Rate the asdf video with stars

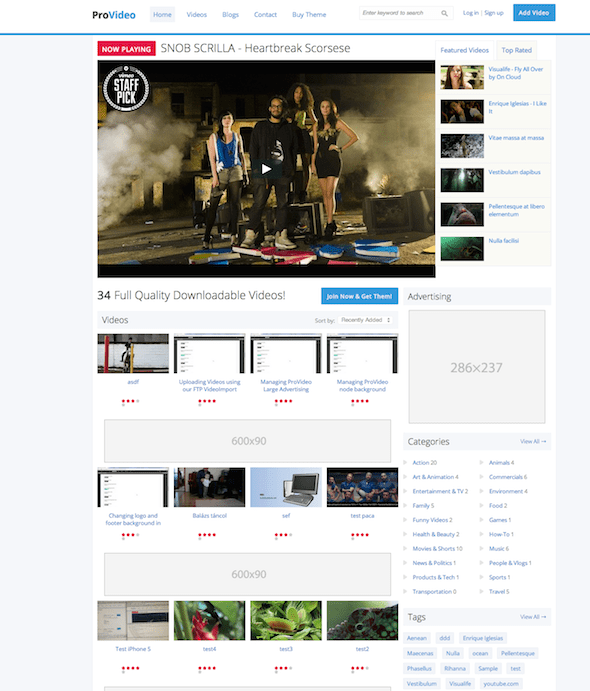click(x=130, y=401)
